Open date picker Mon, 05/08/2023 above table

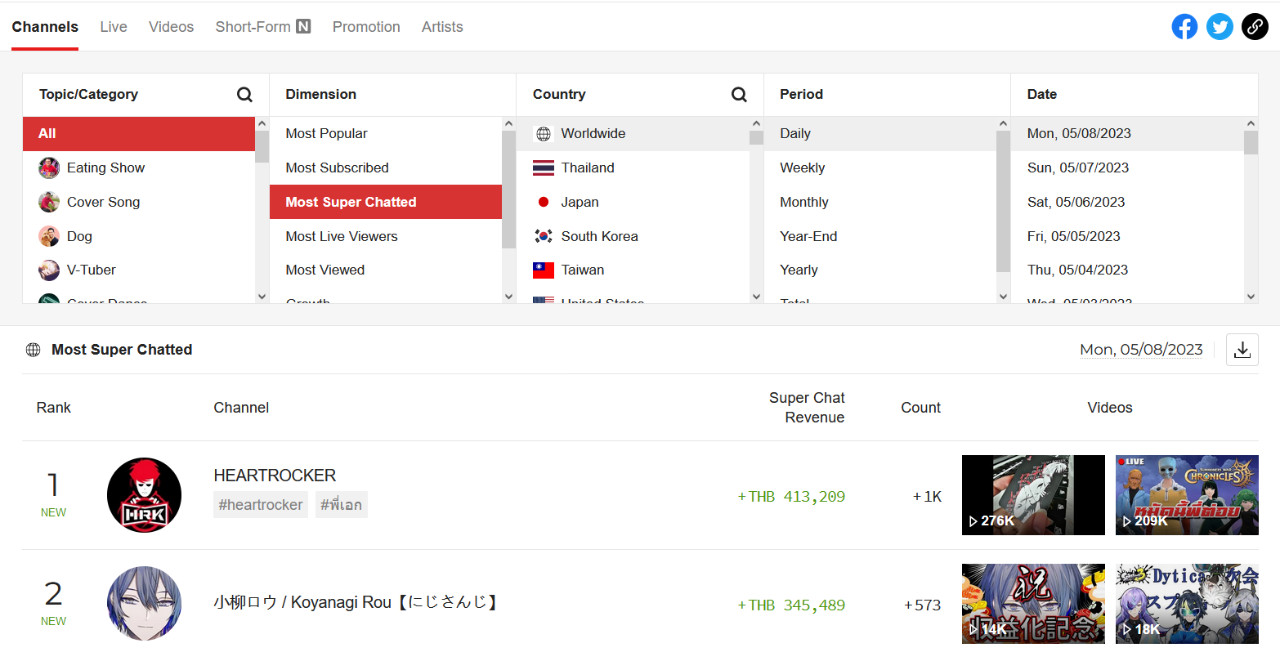pos(1141,350)
